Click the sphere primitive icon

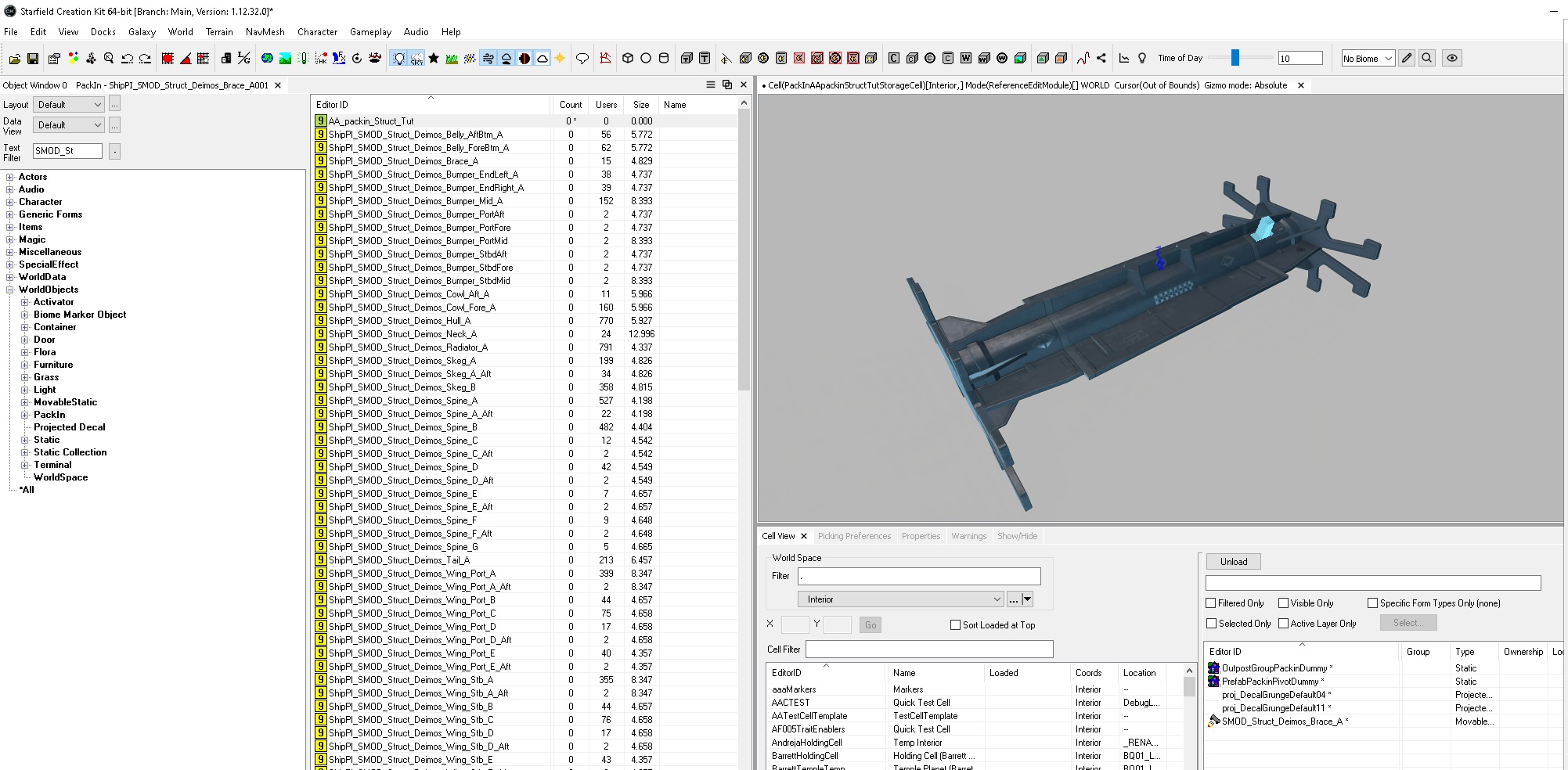point(646,58)
